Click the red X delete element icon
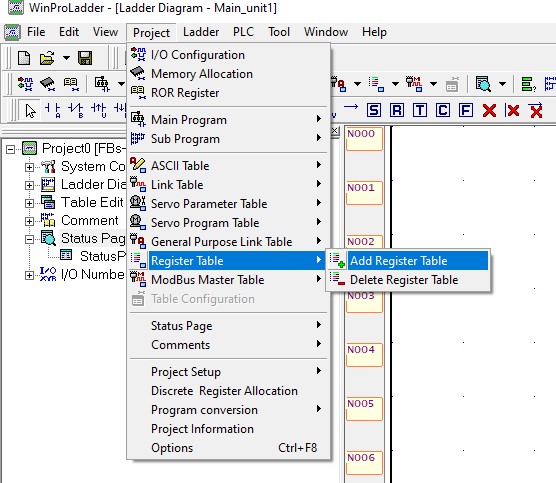 point(489,110)
